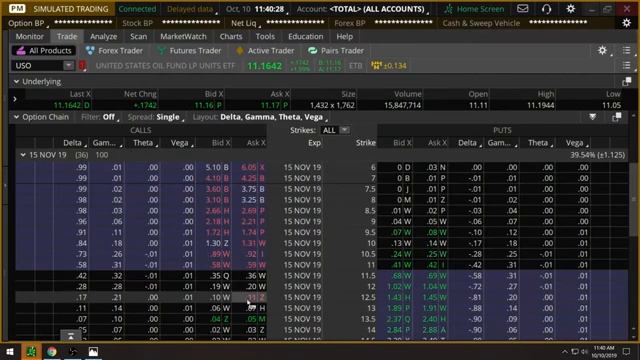The width and height of the screenshot is (640, 360).
Task: Open the Option BP dropdown
Action: tap(28, 23)
